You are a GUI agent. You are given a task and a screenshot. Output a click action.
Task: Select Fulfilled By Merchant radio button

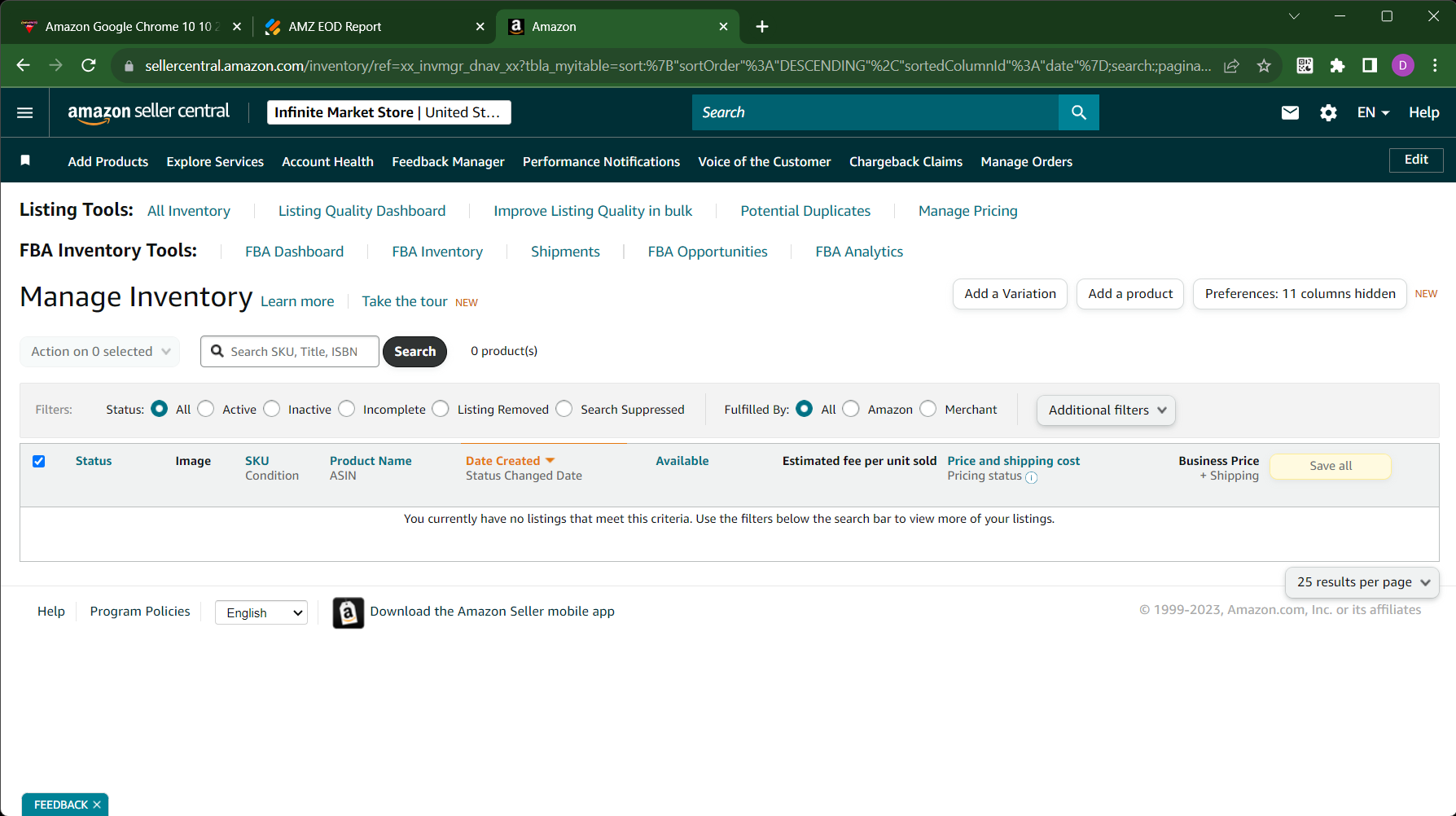coord(928,409)
